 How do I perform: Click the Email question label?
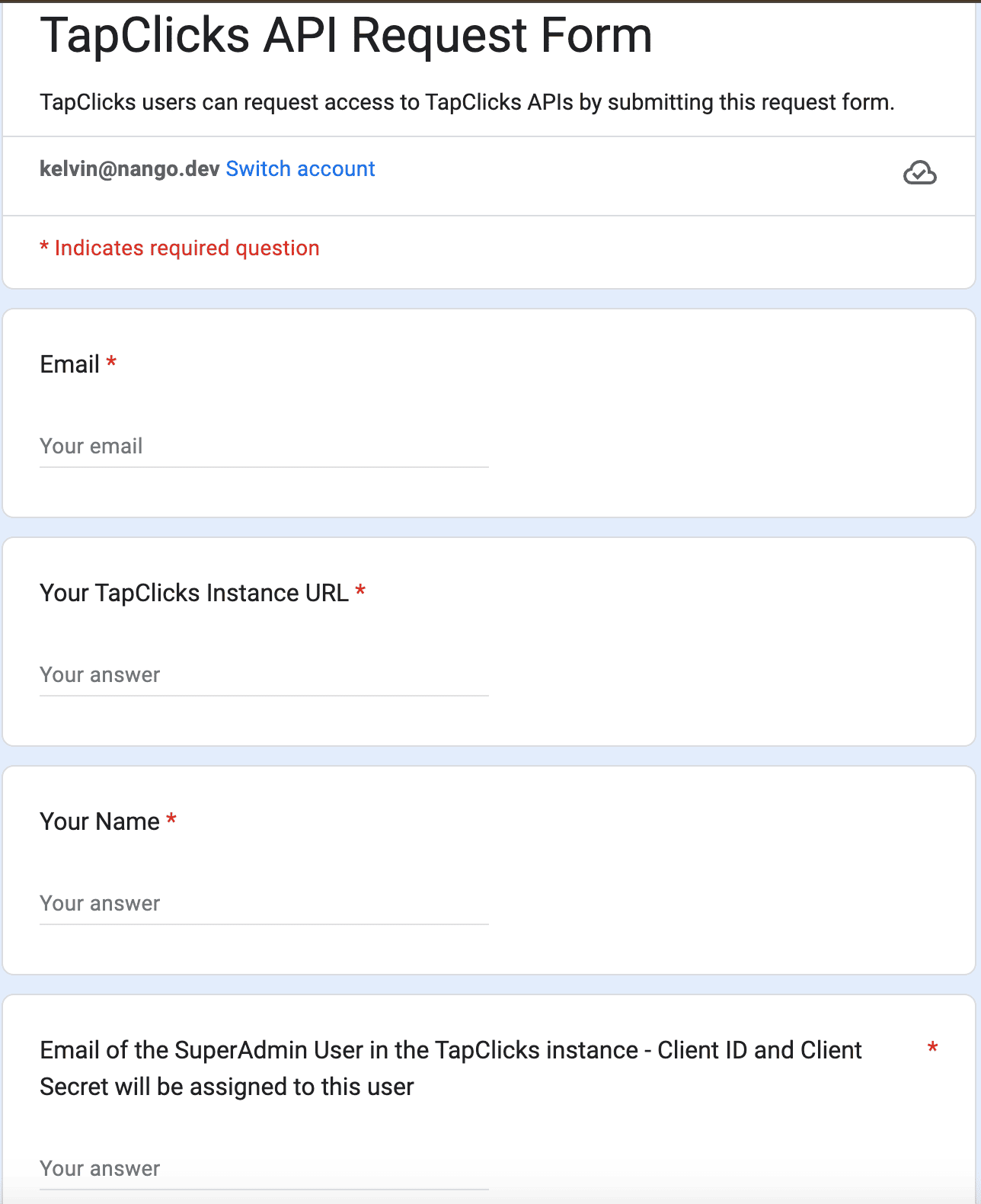click(x=69, y=364)
